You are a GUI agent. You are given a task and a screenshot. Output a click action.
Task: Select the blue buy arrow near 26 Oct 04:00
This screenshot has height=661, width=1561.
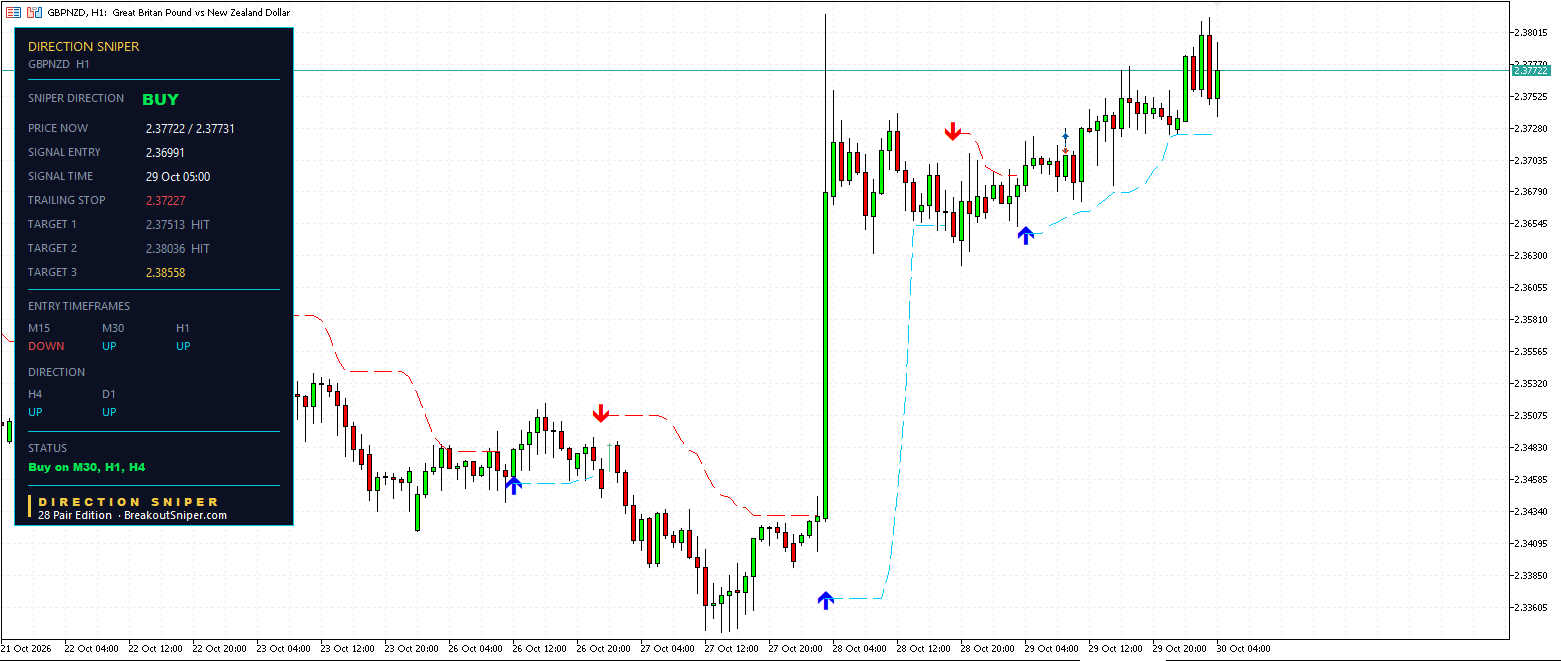pos(513,485)
